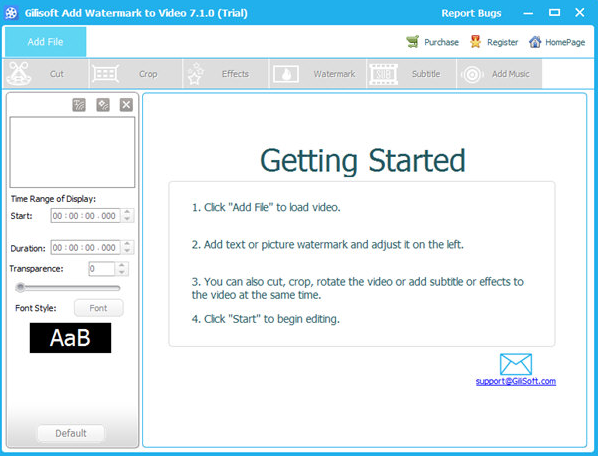Image resolution: width=598 pixels, height=456 pixels.
Task: Click the Time Range of Display label
Action: click(53, 199)
